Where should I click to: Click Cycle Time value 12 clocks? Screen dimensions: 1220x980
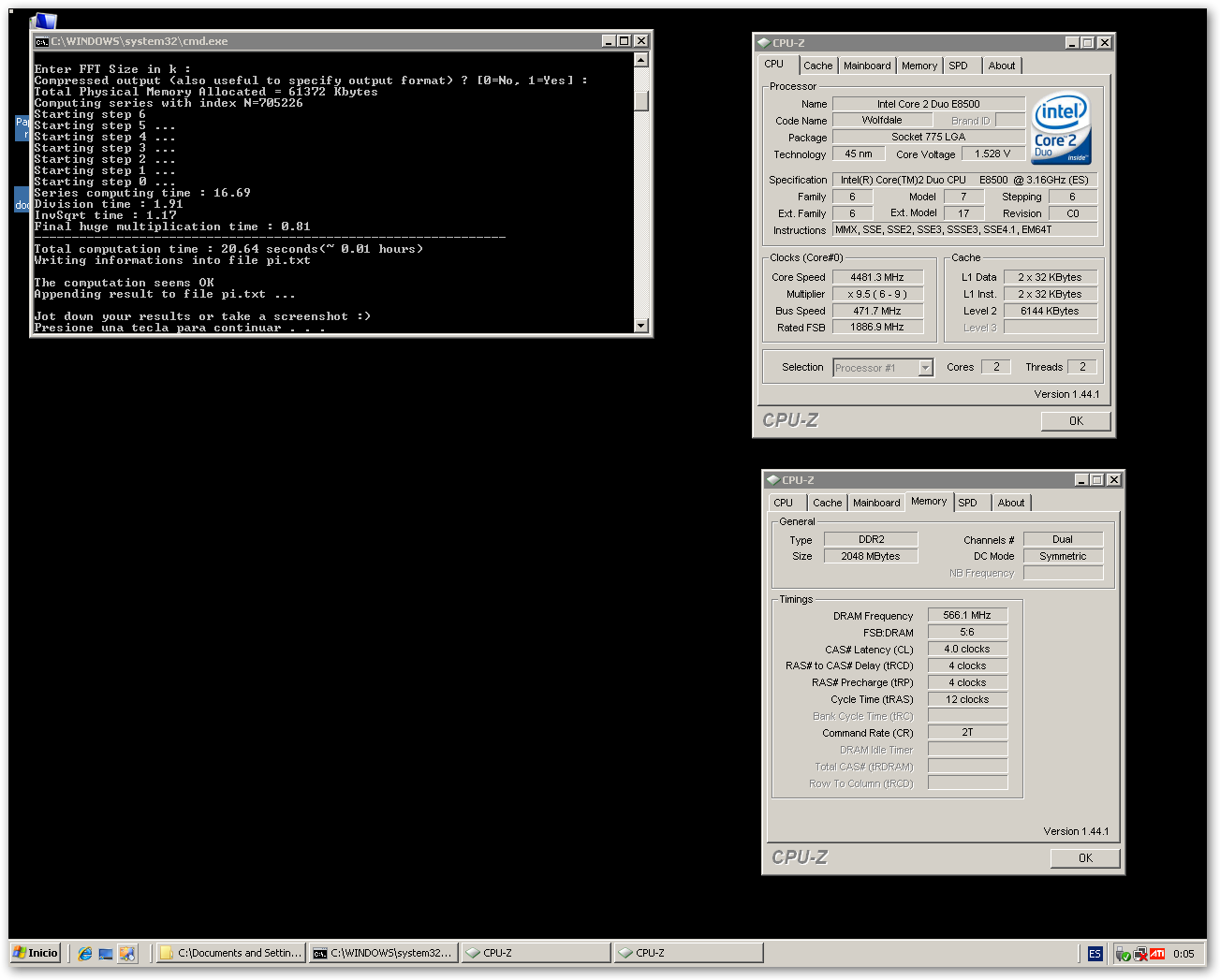tap(967, 699)
